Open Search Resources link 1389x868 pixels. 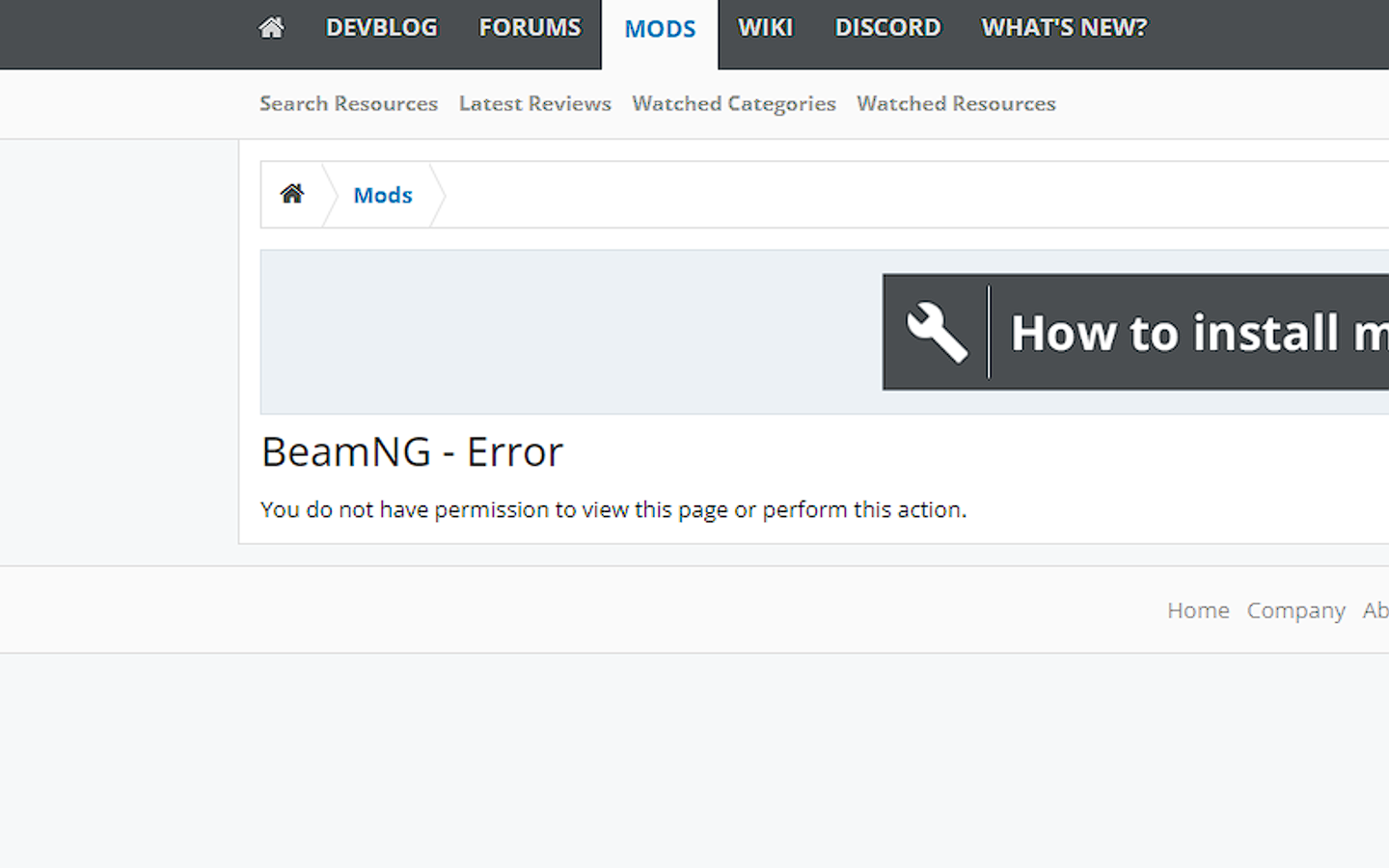pyautogui.click(x=348, y=103)
